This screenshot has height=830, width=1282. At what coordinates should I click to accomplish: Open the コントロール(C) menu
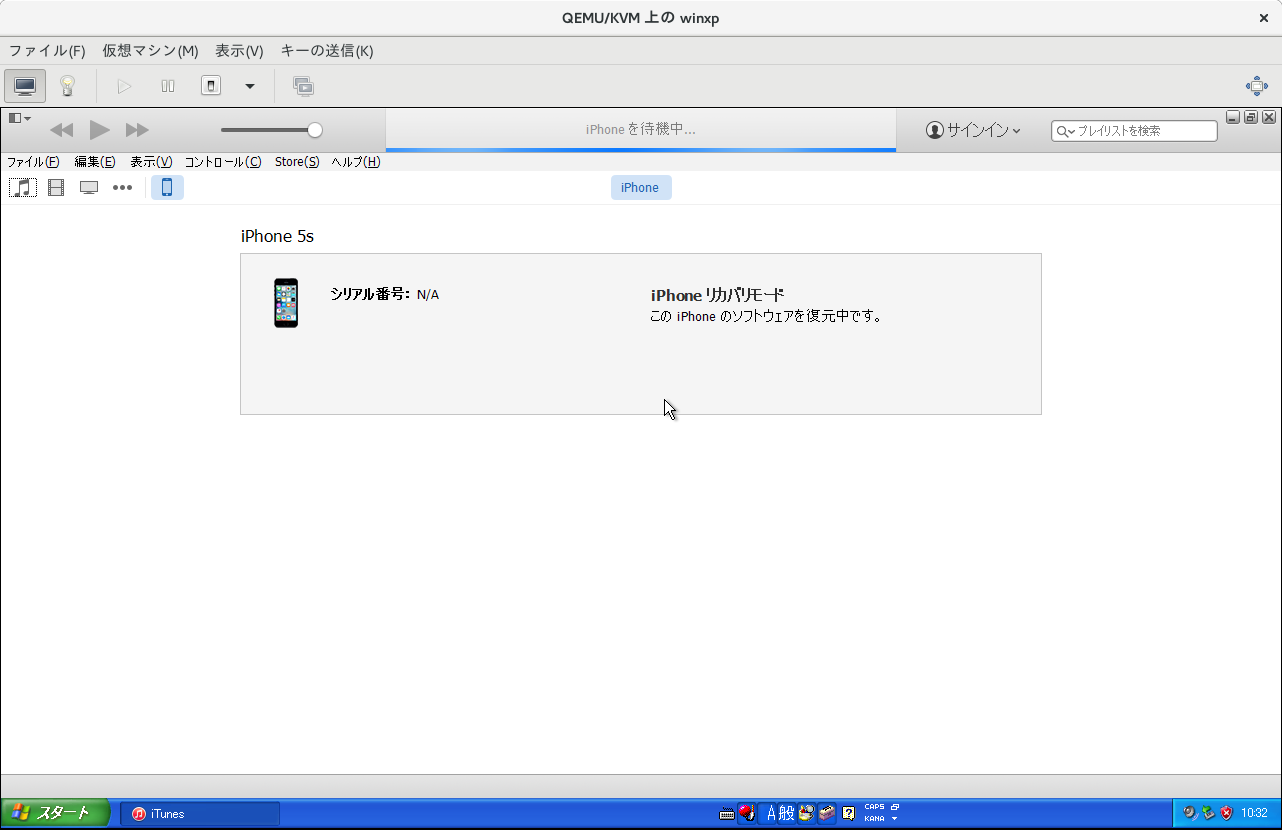(223, 162)
